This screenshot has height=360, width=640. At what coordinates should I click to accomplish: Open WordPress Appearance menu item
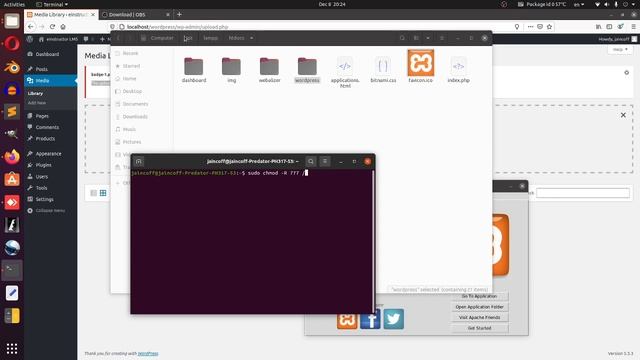click(x=50, y=153)
